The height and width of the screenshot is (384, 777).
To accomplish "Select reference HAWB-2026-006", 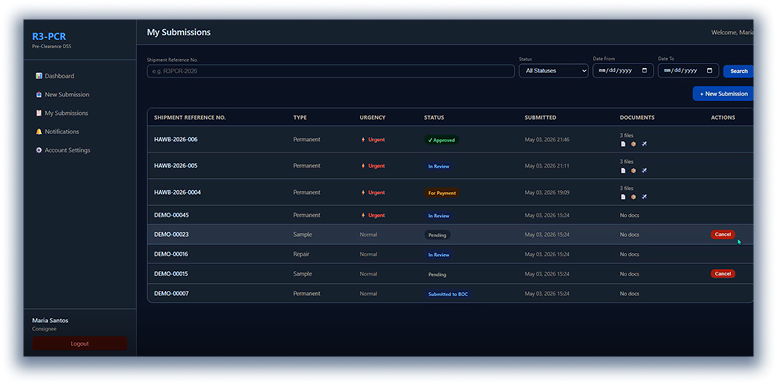I will tap(175, 140).
